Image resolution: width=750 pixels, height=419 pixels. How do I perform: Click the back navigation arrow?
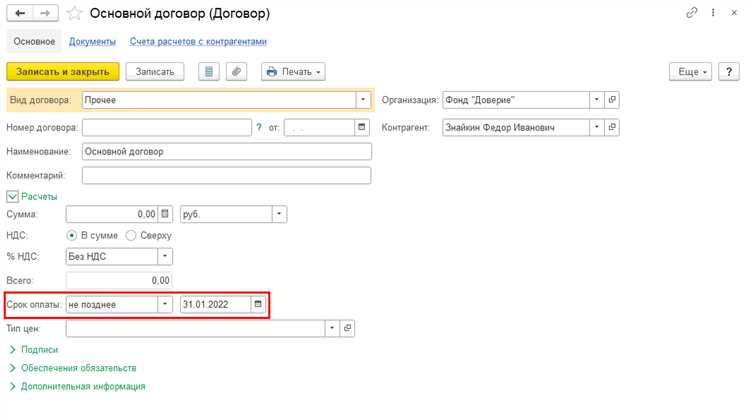point(19,13)
